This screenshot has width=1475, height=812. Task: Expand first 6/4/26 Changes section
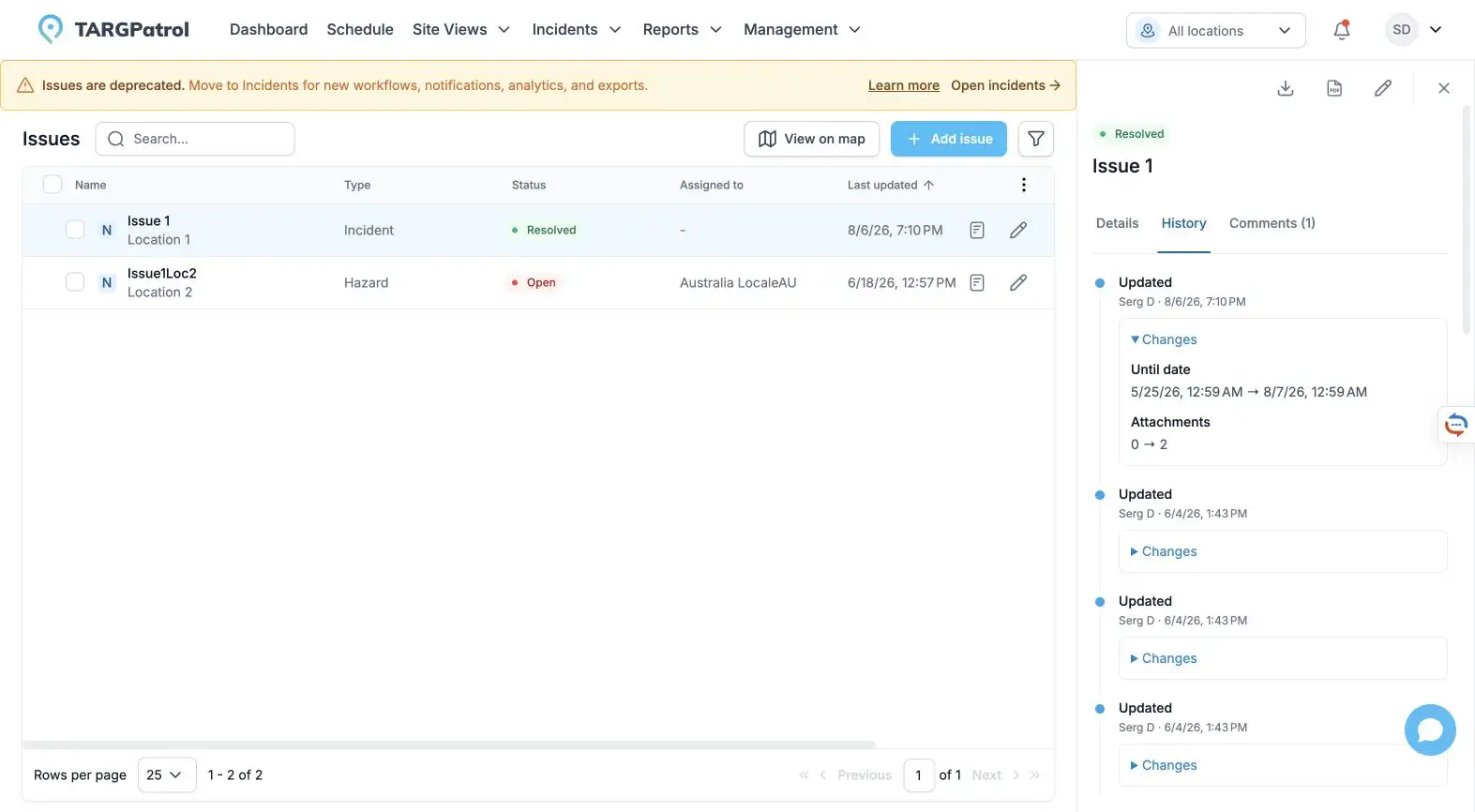click(x=1164, y=551)
